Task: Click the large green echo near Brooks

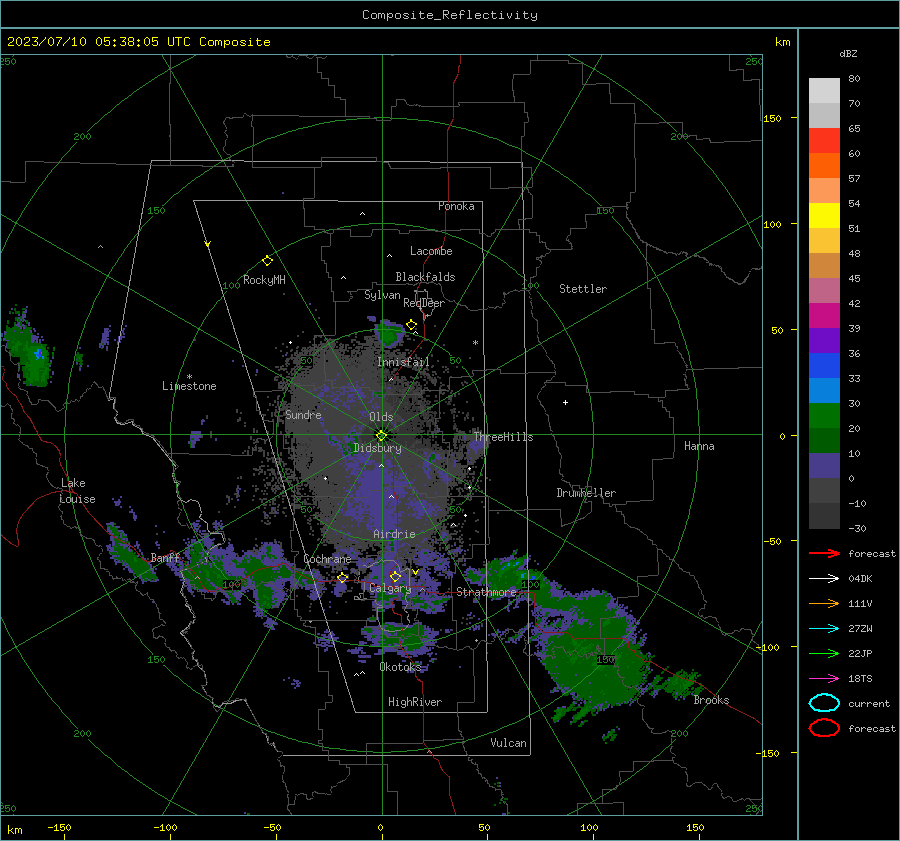Action: pos(597,654)
